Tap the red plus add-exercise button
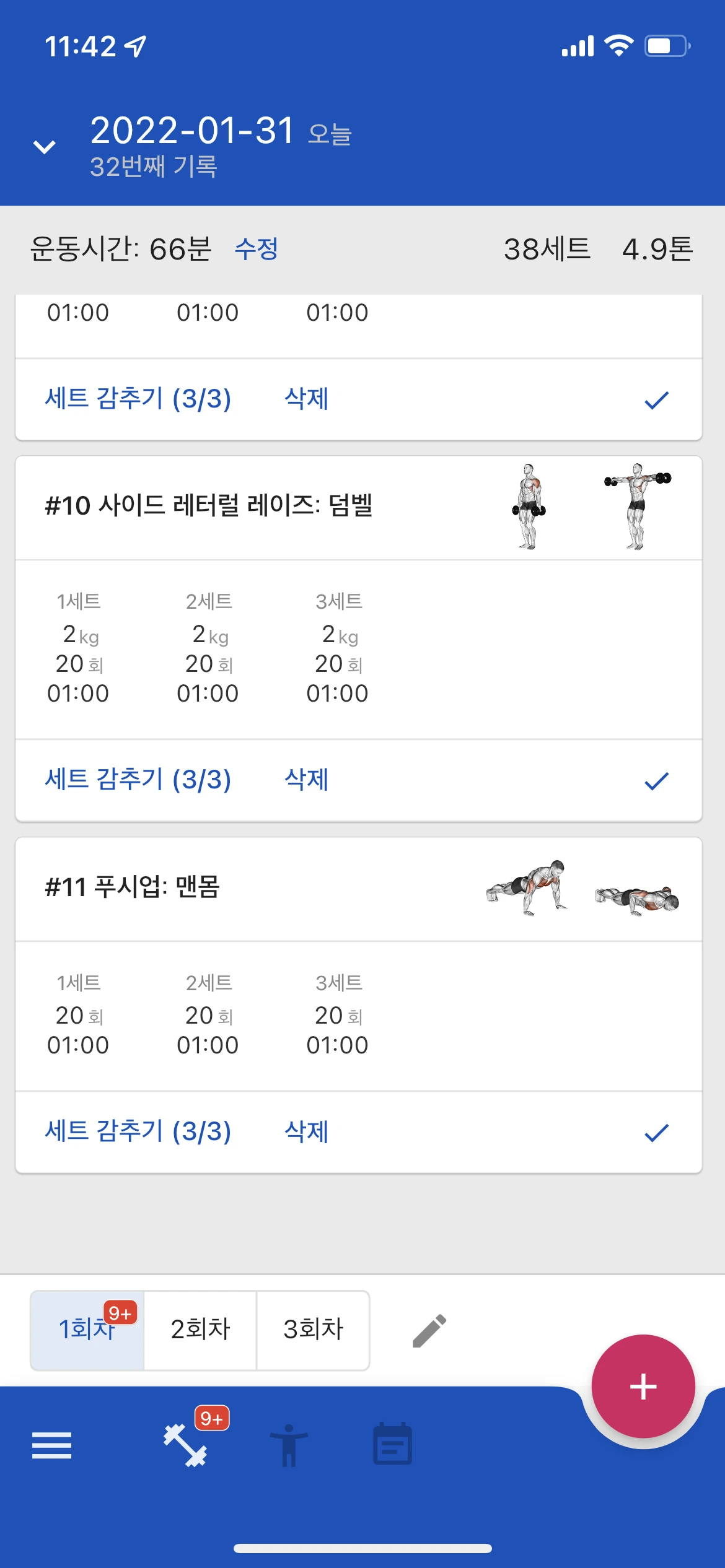725x1568 pixels. [x=643, y=1386]
